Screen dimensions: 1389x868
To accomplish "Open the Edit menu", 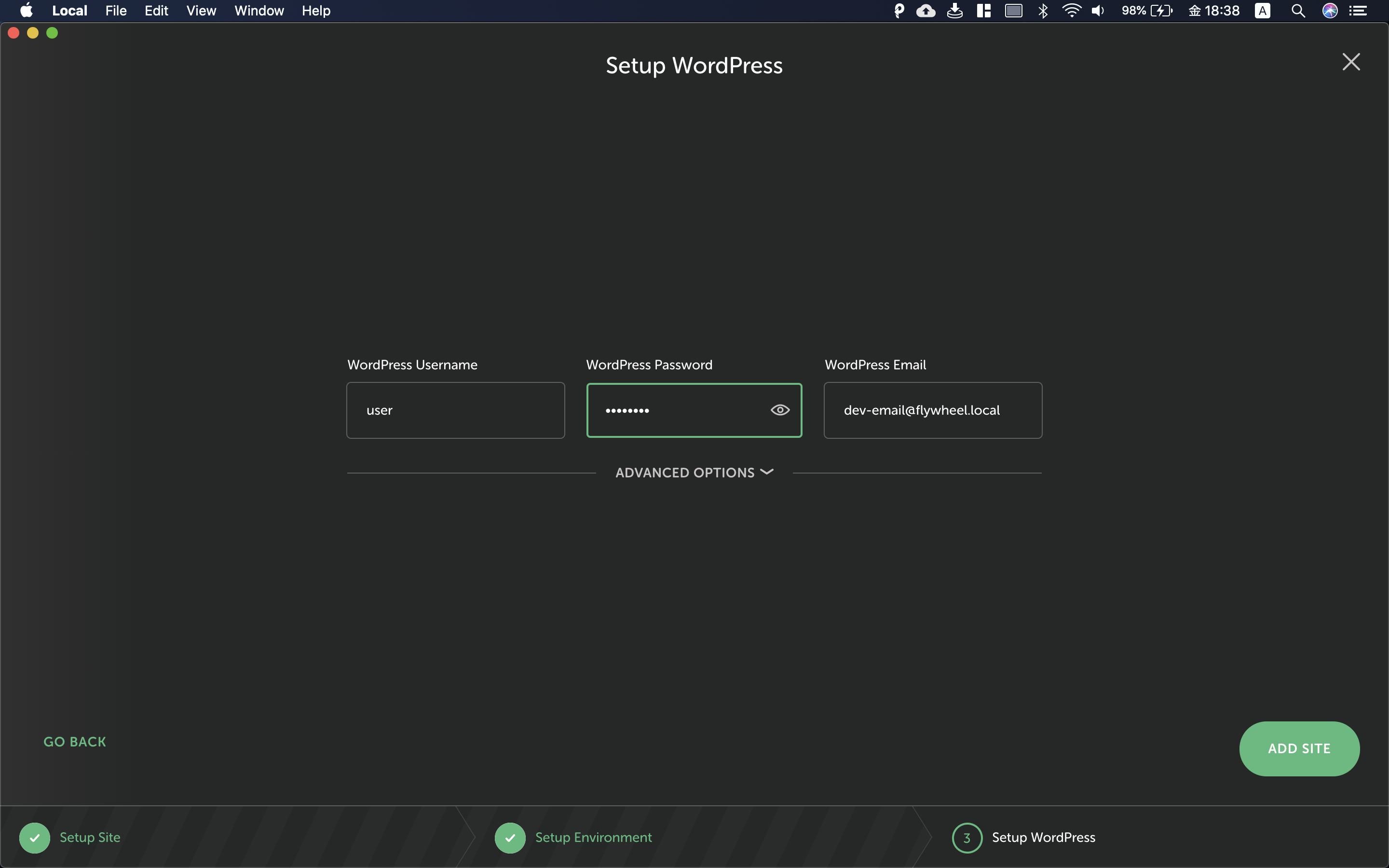I will [x=156, y=10].
